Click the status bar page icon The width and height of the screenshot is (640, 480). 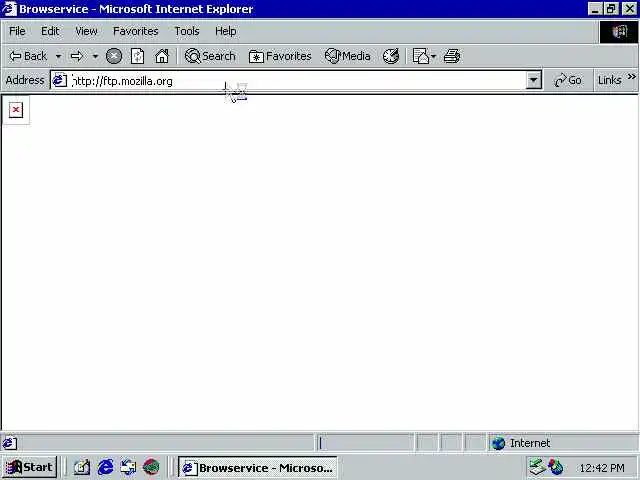coord(9,443)
